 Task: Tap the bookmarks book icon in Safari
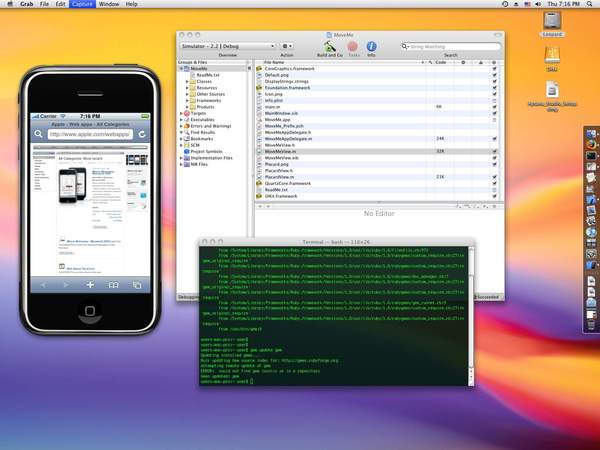point(113,285)
